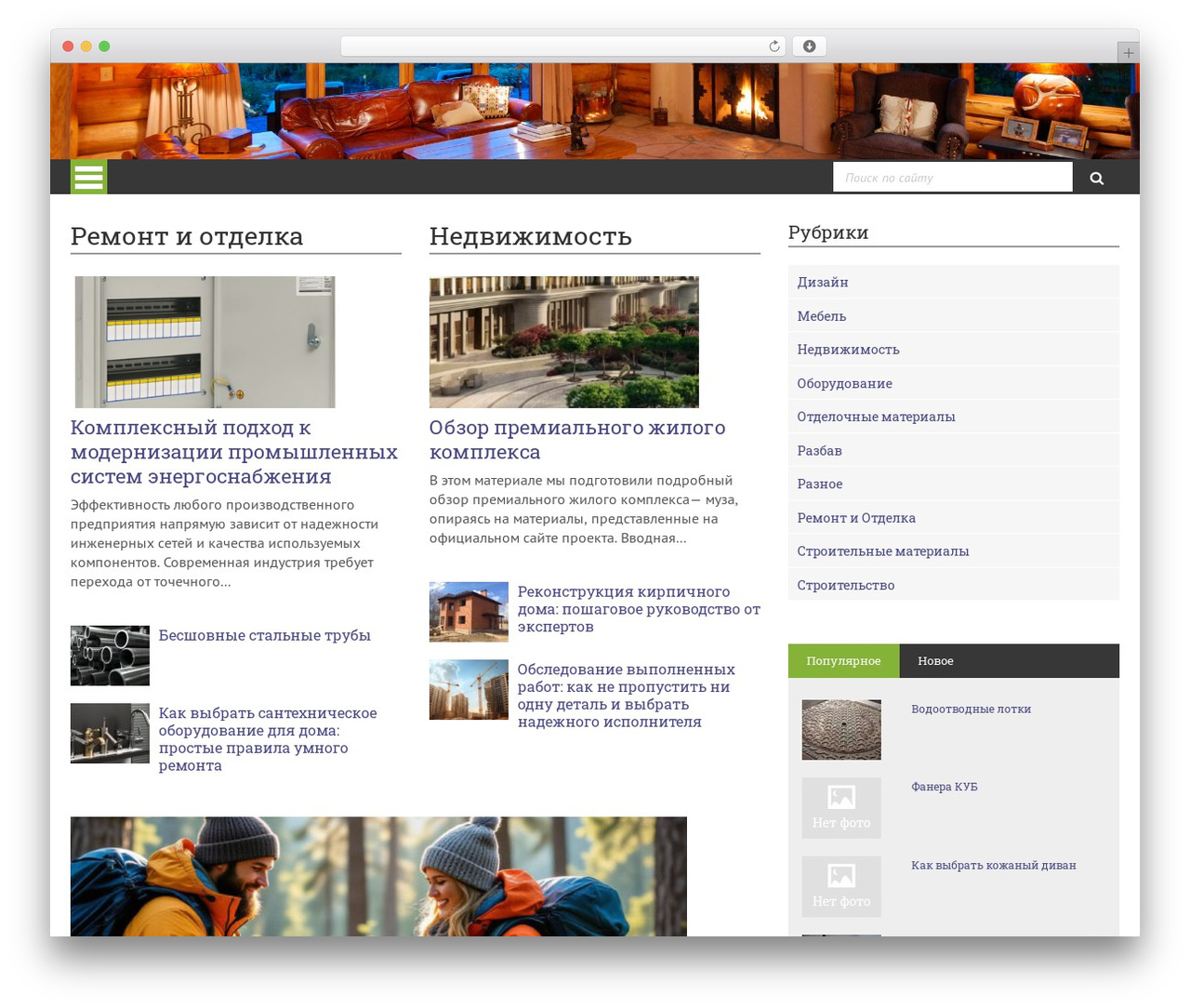Open Обследование выполненных работ article link
Image resolution: width=1190 pixels, height=1008 pixels.
[626, 696]
